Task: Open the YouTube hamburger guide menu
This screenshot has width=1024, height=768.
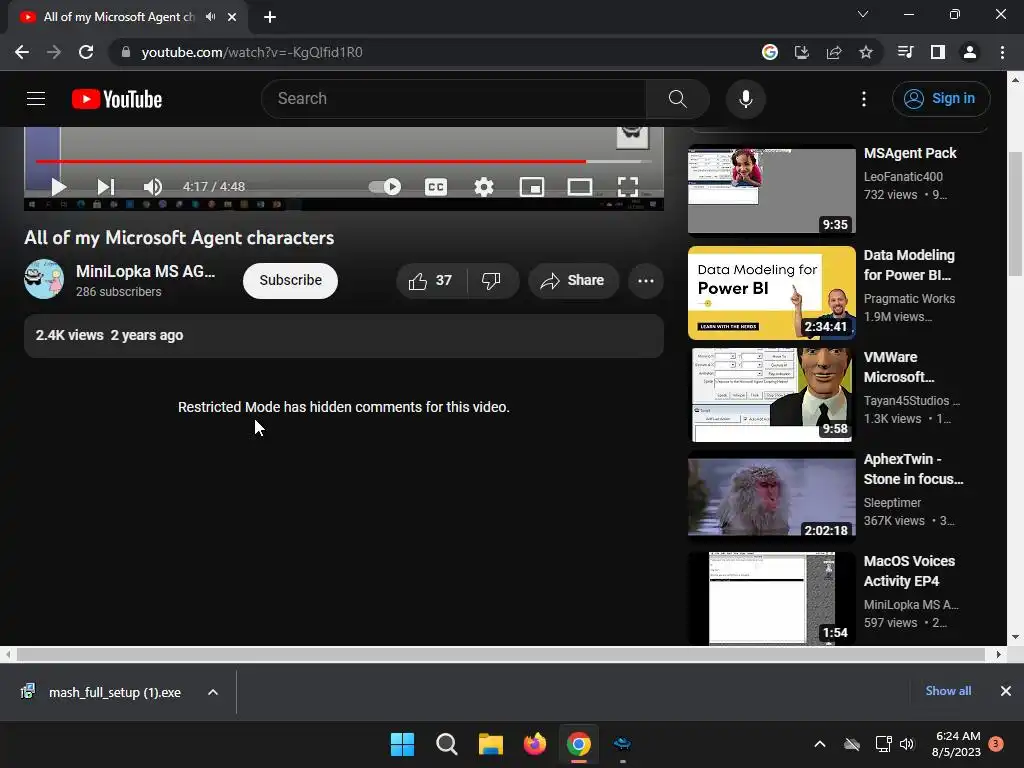Action: 36,99
